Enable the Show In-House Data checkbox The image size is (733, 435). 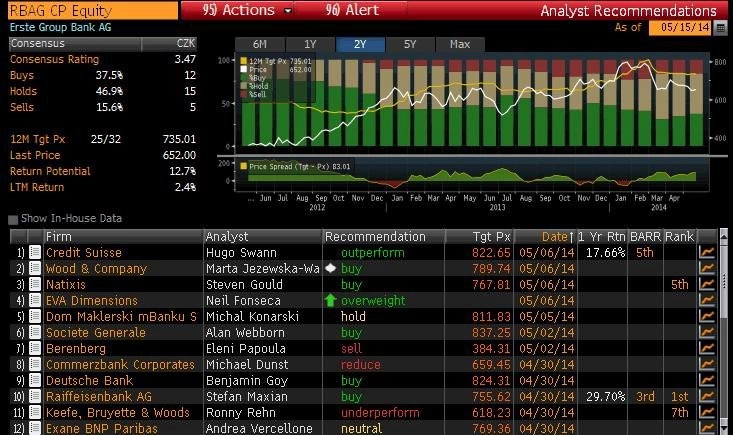tap(13, 219)
